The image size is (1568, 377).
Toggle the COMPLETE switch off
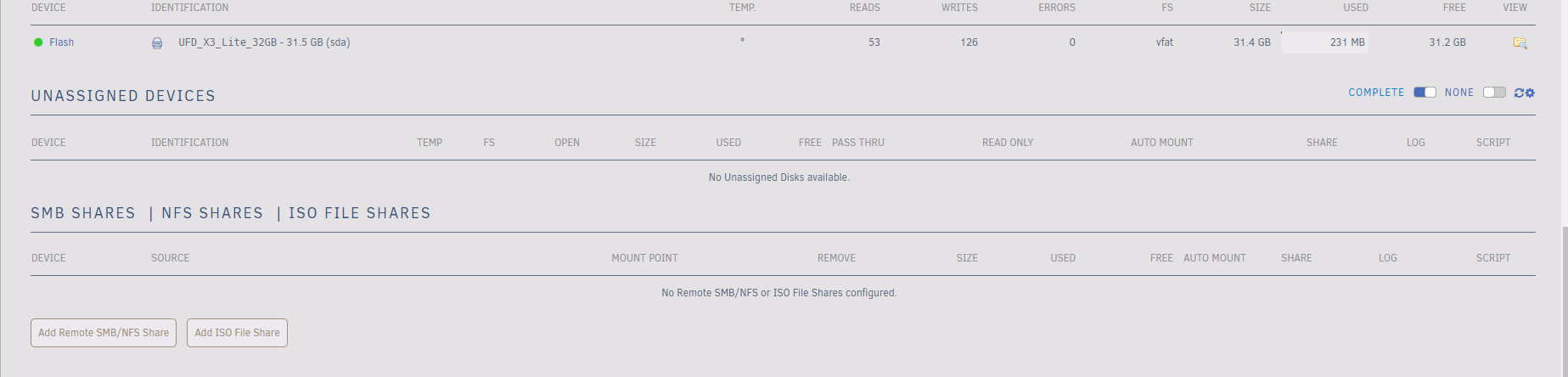coord(1425,93)
